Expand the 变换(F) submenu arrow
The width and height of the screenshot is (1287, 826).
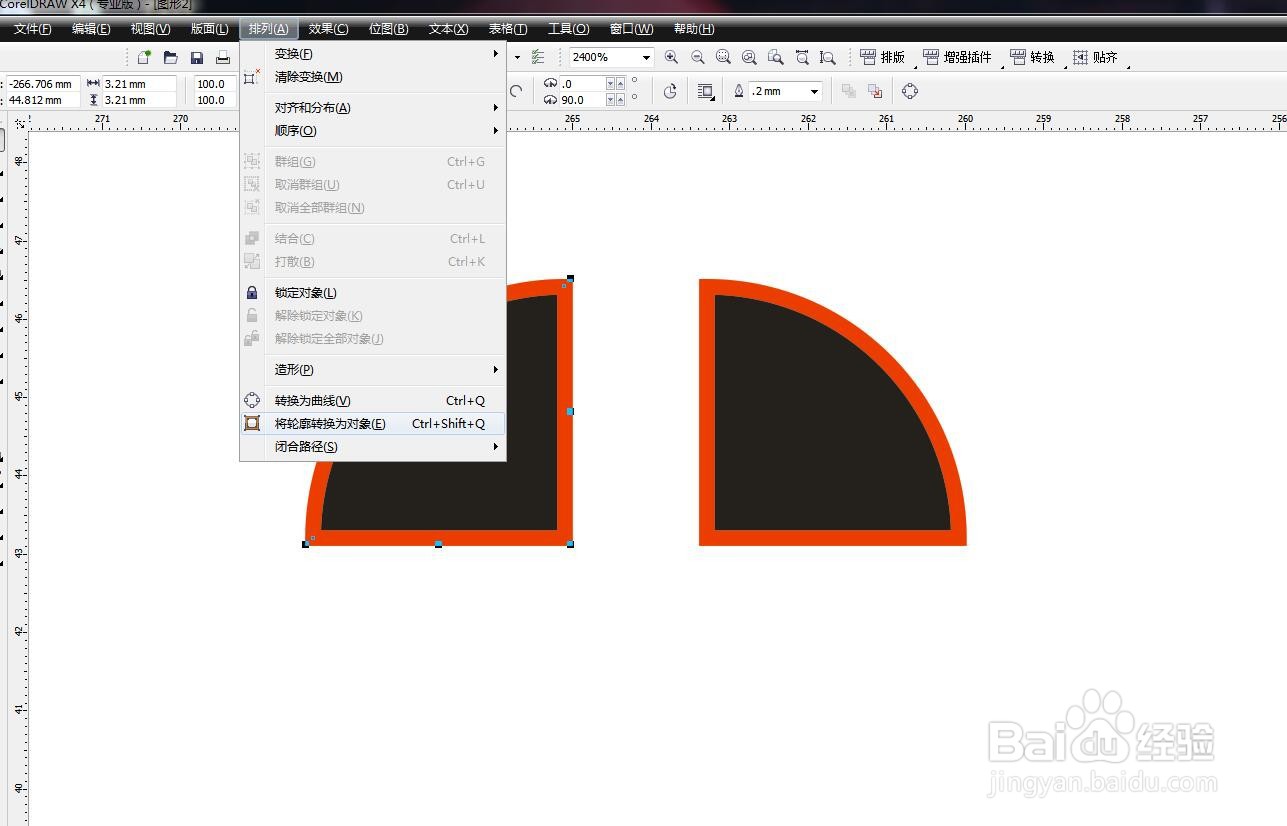tap(495, 54)
